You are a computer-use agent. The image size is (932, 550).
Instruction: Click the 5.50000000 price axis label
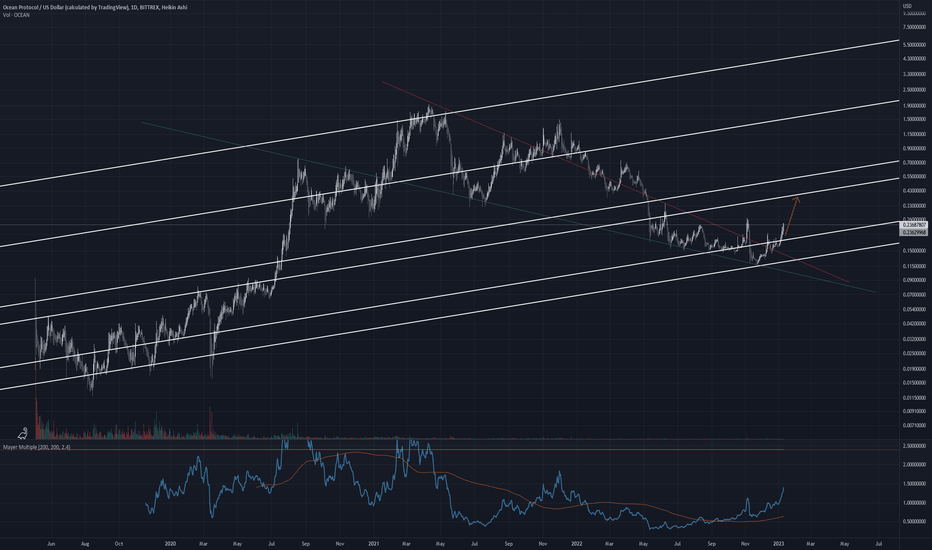coord(914,45)
